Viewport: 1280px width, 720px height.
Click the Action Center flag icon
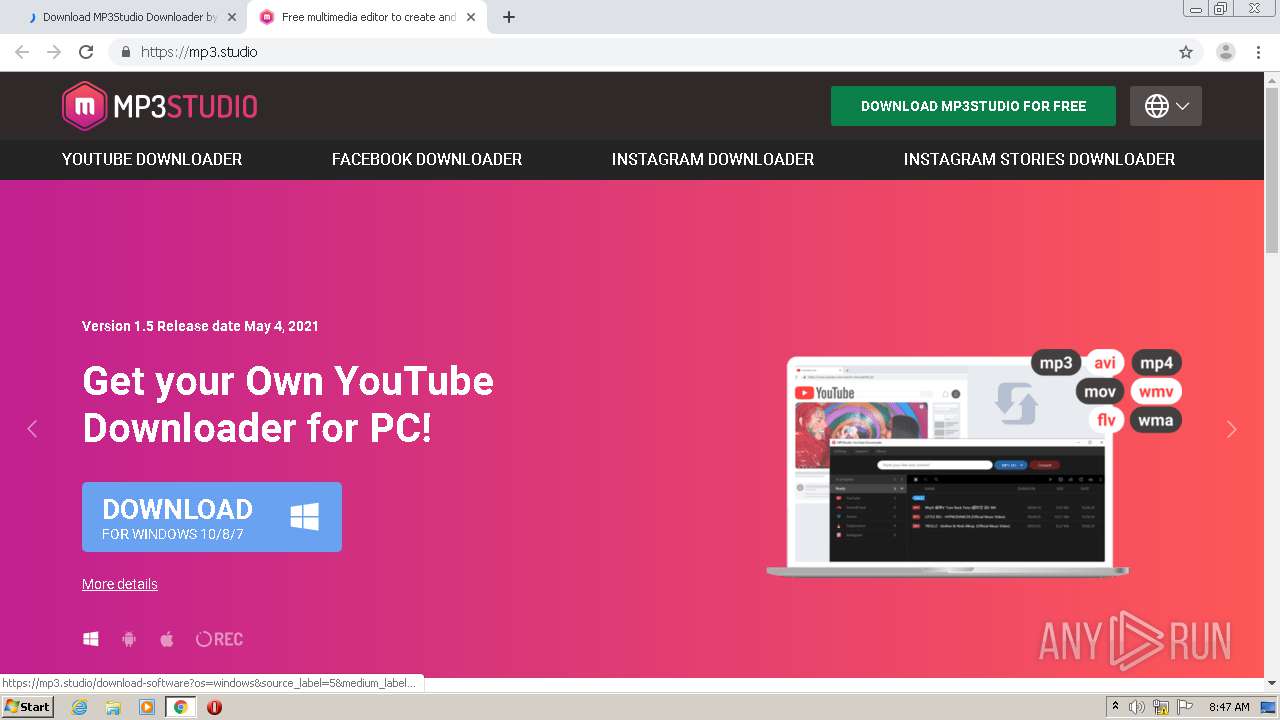(1185, 707)
